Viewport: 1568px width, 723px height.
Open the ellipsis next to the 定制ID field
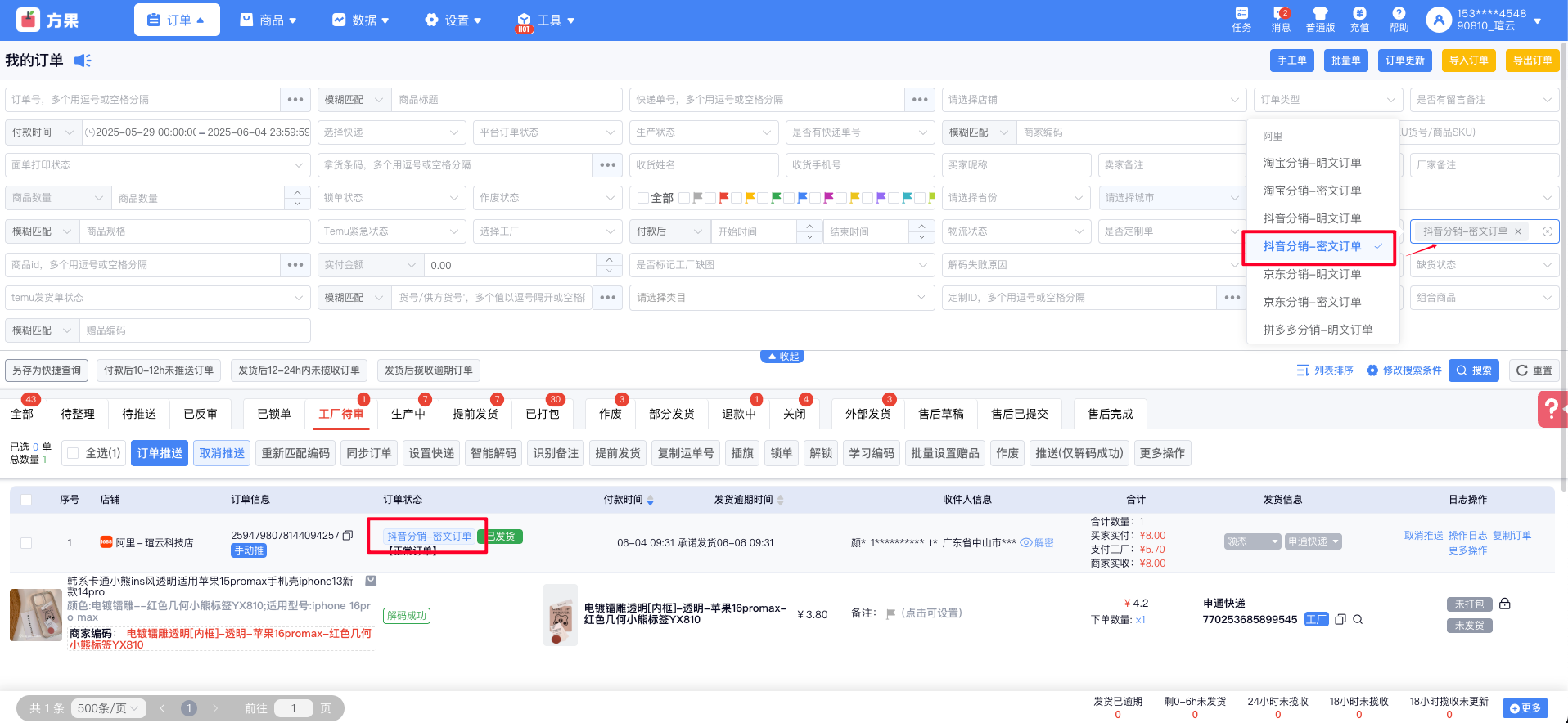[x=1232, y=298]
